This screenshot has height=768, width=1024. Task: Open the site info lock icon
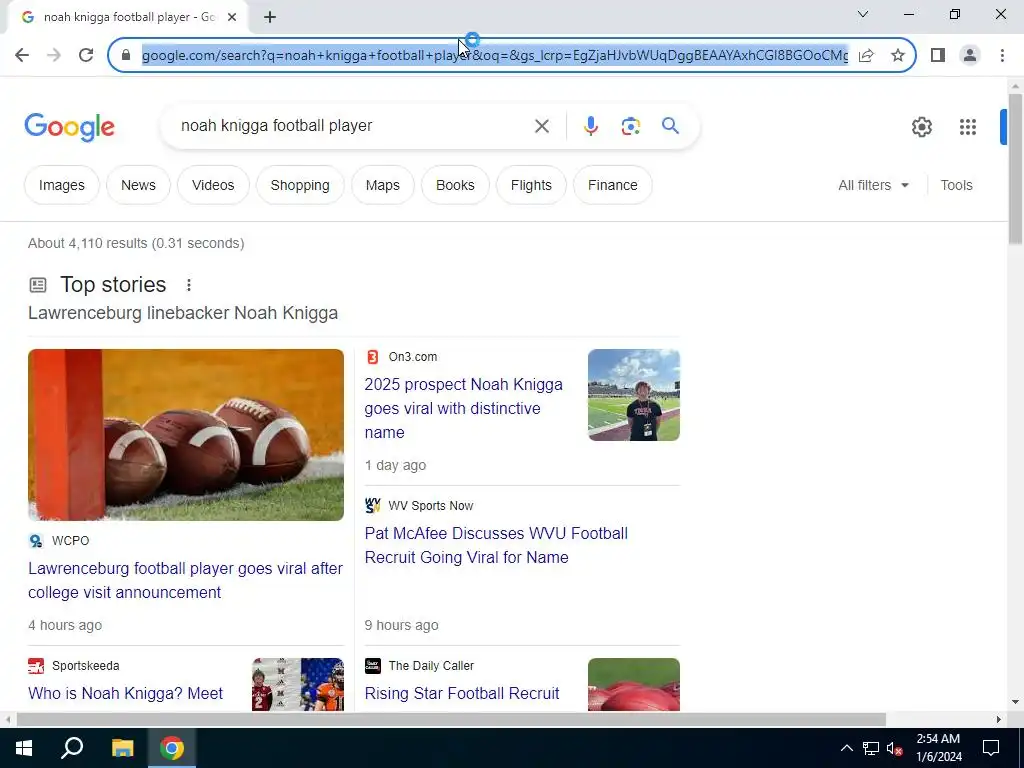126,55
